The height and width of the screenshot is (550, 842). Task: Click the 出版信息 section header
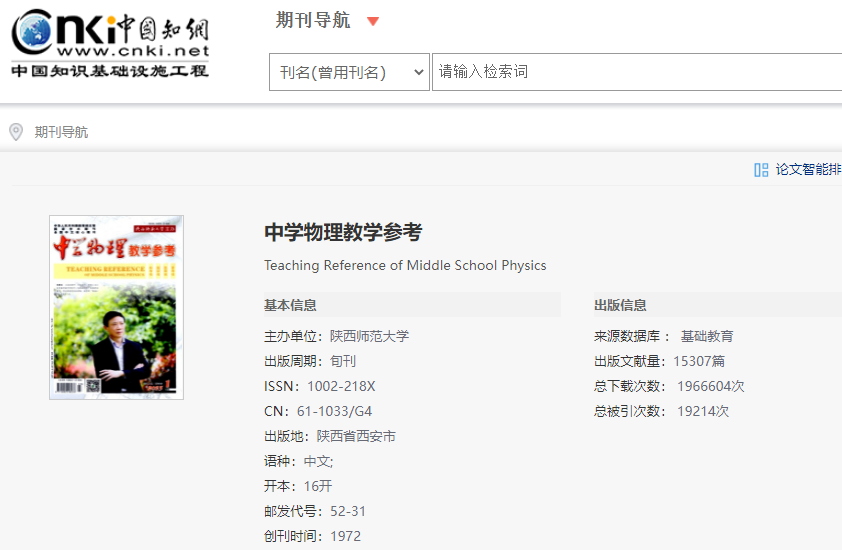click(620, 305)
